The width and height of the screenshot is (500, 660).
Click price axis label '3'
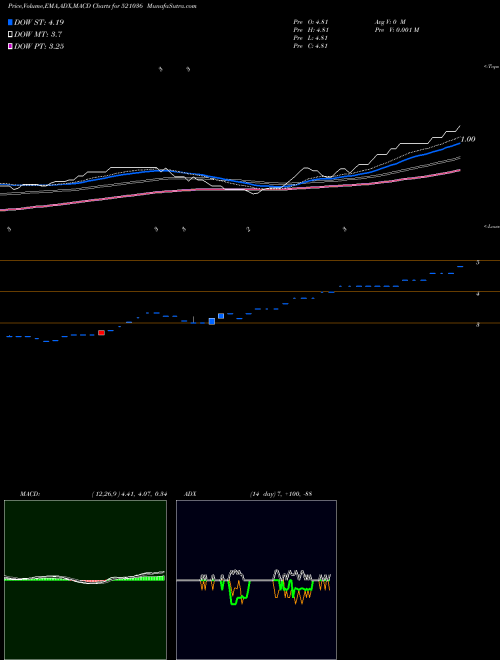tap(478, 325)
